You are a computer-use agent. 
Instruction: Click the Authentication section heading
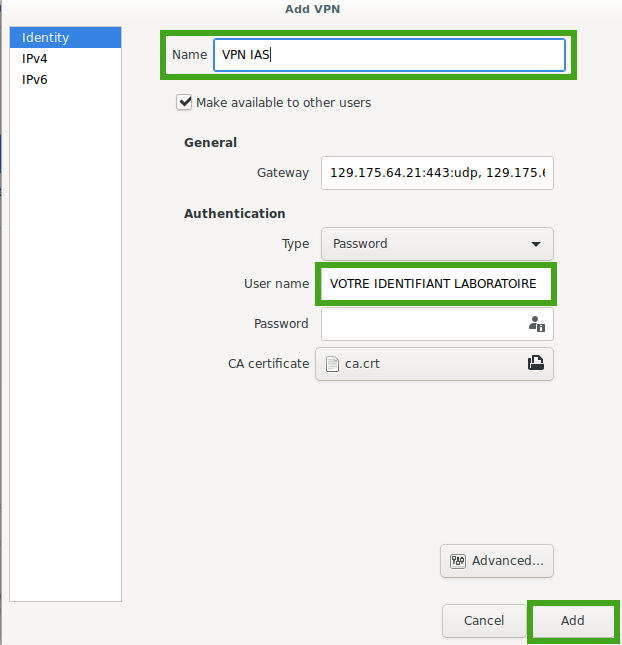[x=234, y=213]
